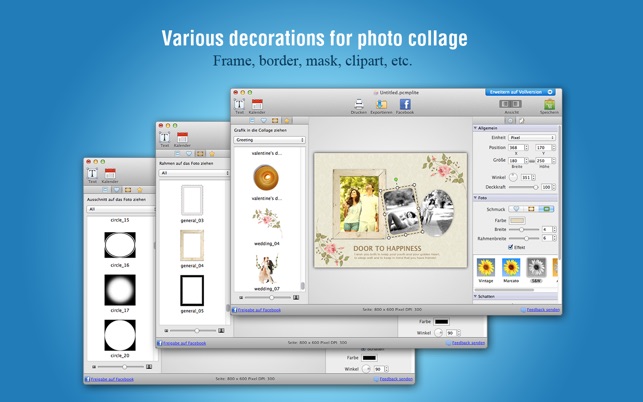This screenshot has width=643, height=402.
Task: Click the Winkel angle dial
Action: [513, 178]
